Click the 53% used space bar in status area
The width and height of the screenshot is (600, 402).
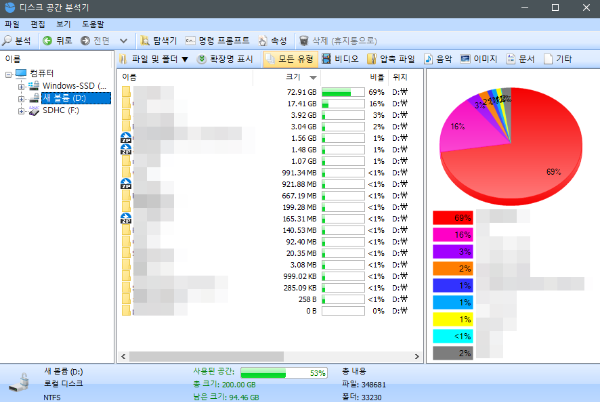284,373
